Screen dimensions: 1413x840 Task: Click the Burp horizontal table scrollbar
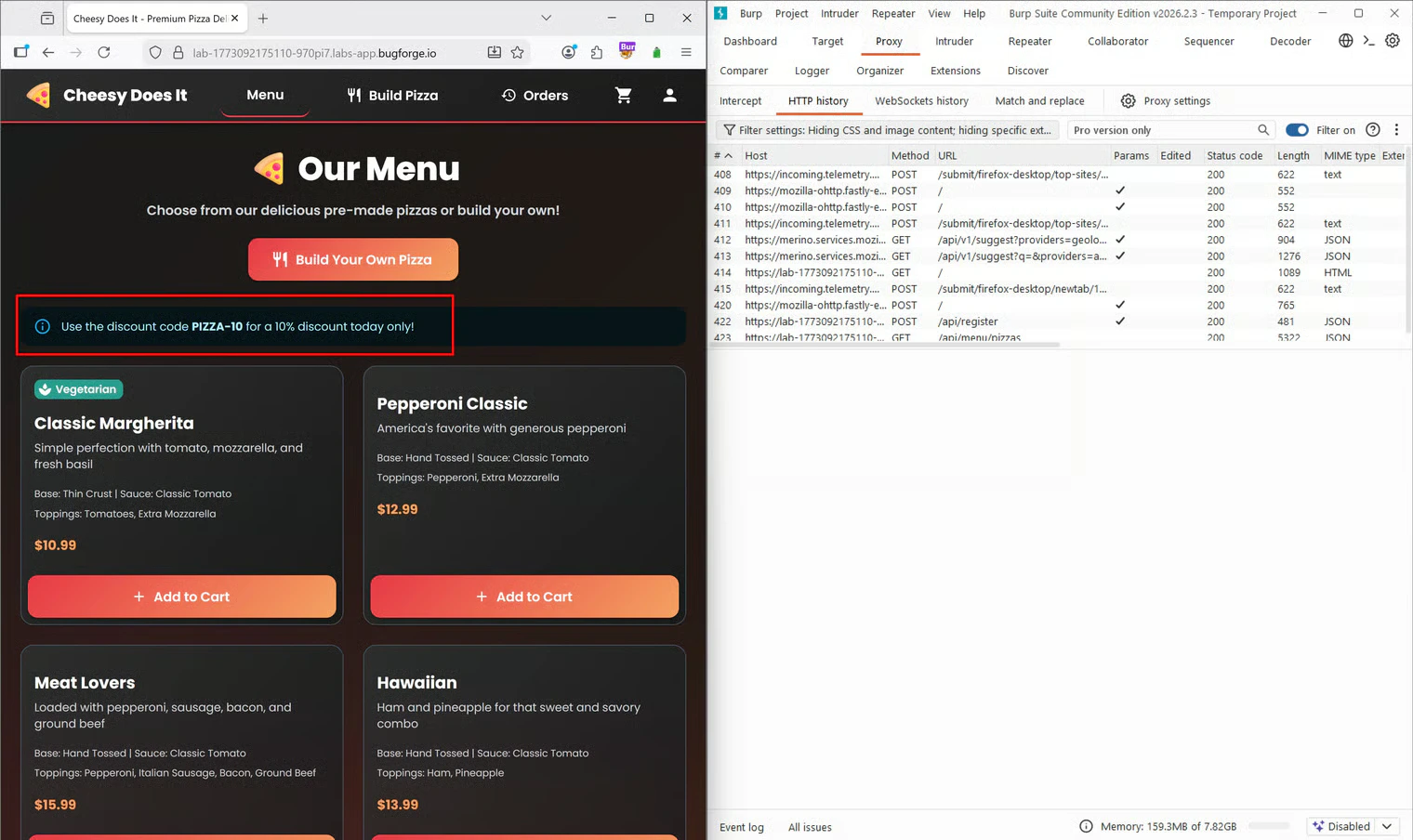click(886, 345)
